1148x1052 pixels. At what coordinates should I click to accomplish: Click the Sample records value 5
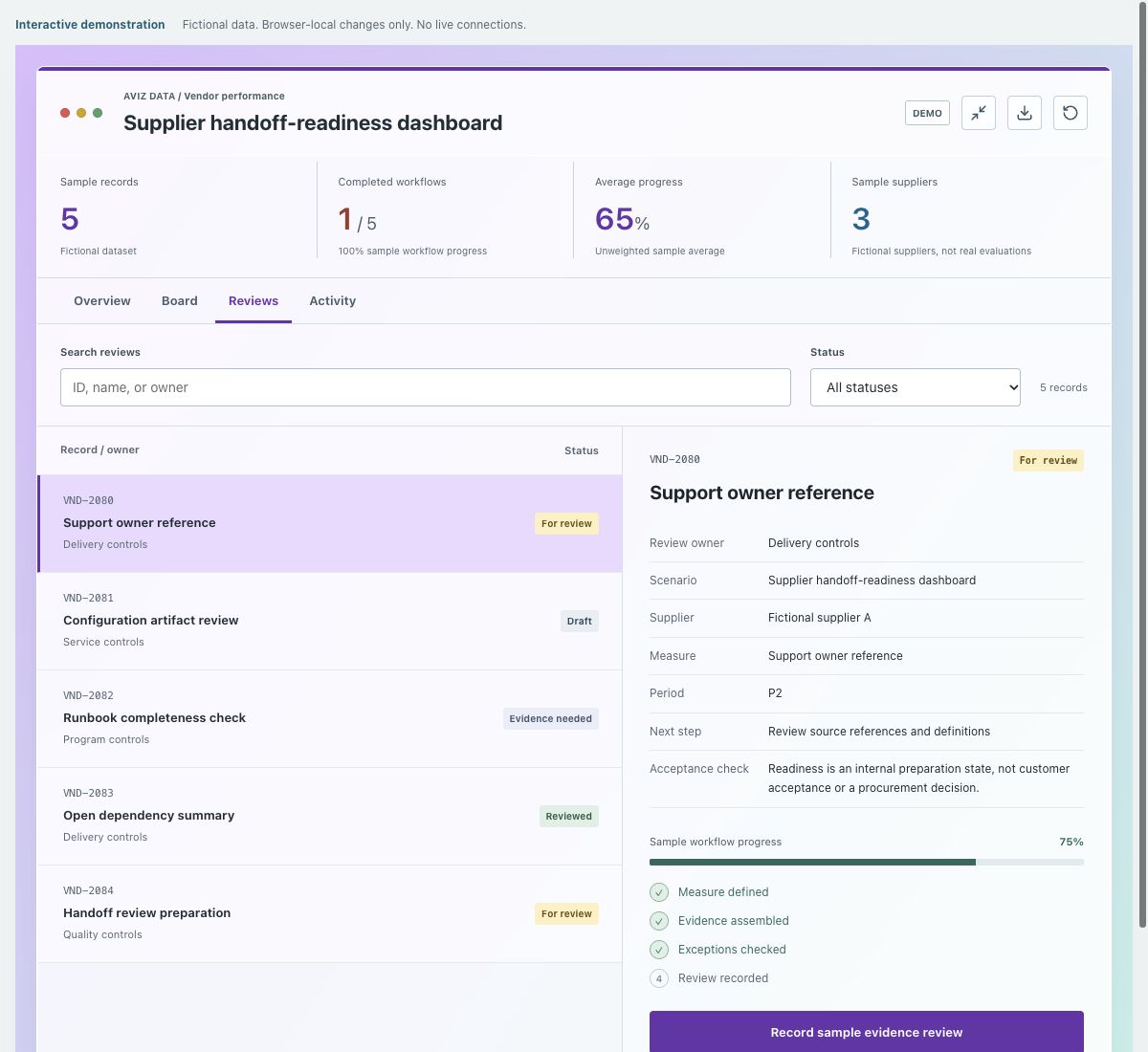coord(70,219)
